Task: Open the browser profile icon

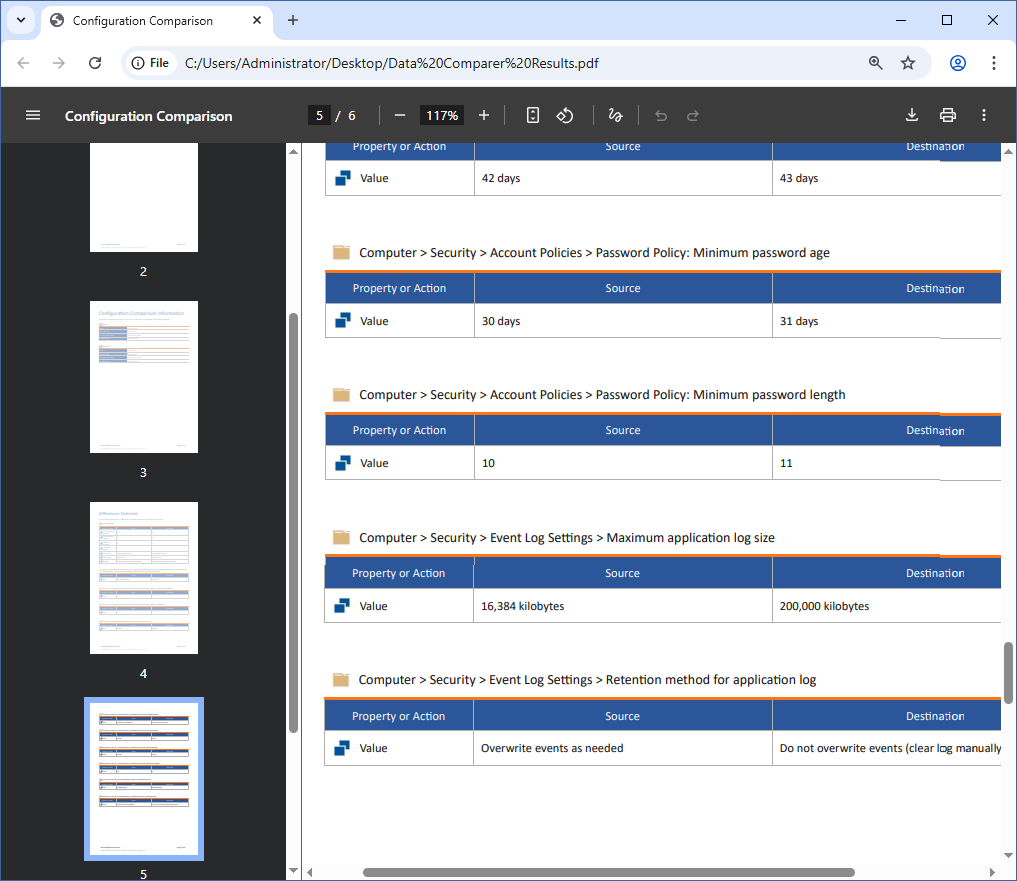Action: pyautogui.click(x=958, y=63)
